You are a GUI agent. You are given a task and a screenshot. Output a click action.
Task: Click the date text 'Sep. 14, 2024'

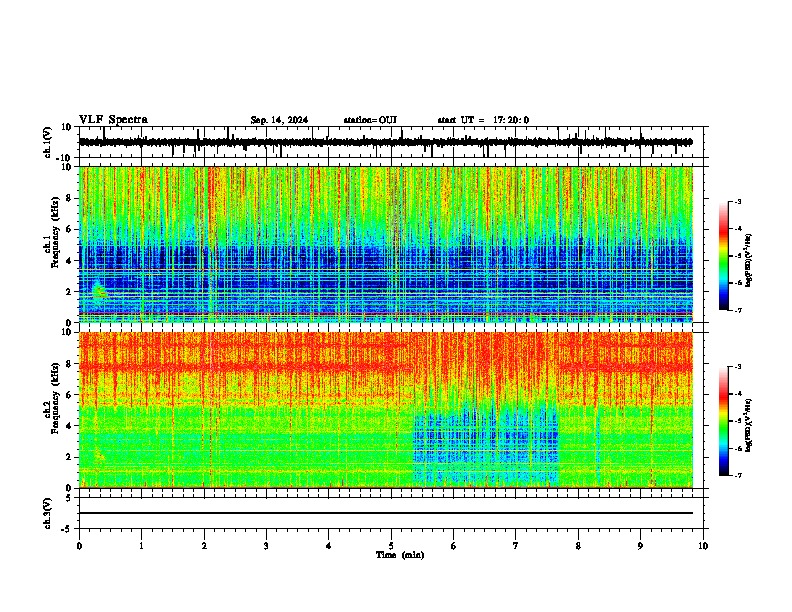pyautogui.click(x=279, y=120)
